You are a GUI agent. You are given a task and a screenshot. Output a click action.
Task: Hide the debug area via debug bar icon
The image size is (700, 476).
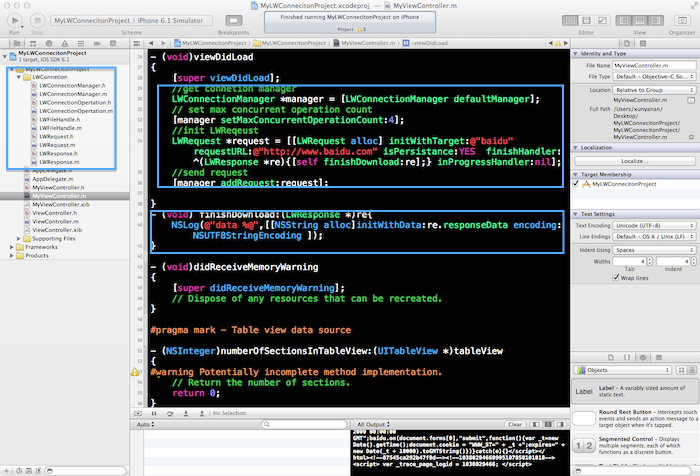[138, 413]
